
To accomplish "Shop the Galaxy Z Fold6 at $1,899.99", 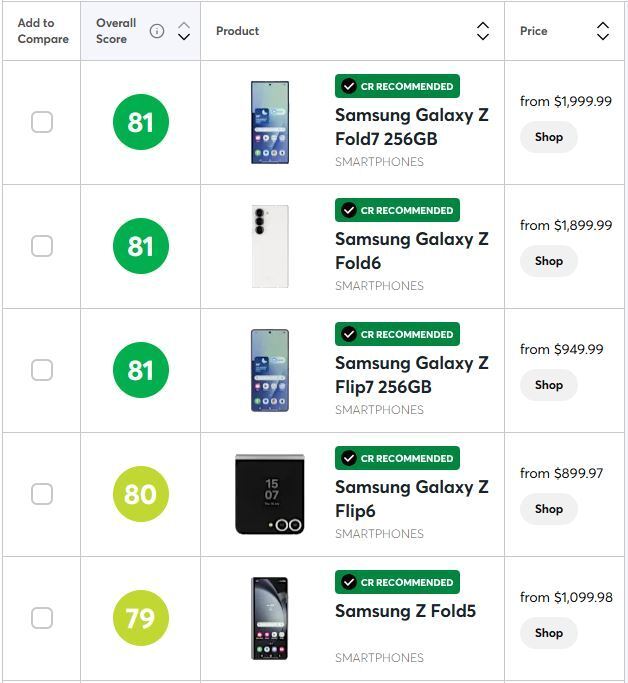I will point(548,261).
